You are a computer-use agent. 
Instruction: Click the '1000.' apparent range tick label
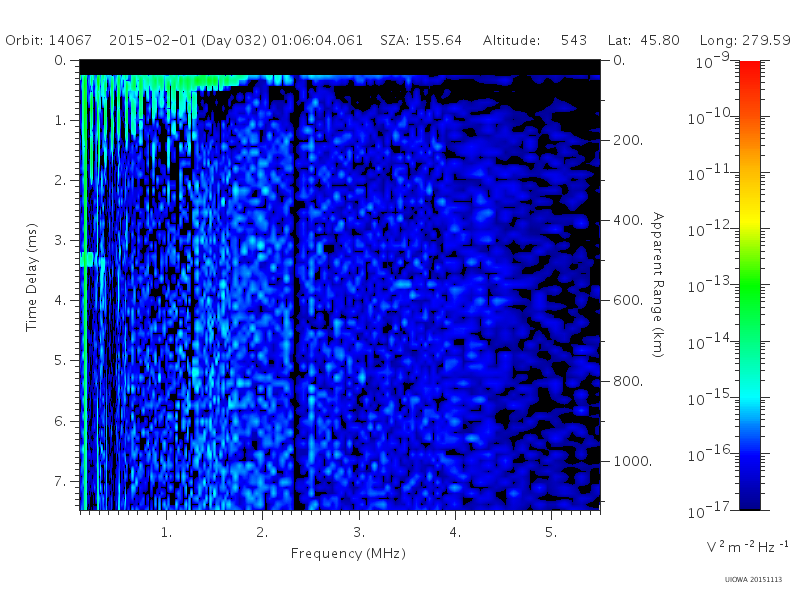point(633,461)
